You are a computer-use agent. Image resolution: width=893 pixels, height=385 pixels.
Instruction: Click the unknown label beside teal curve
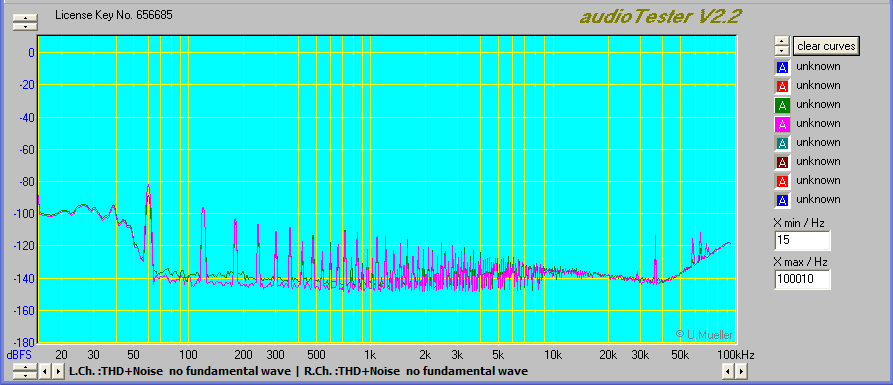818,142
